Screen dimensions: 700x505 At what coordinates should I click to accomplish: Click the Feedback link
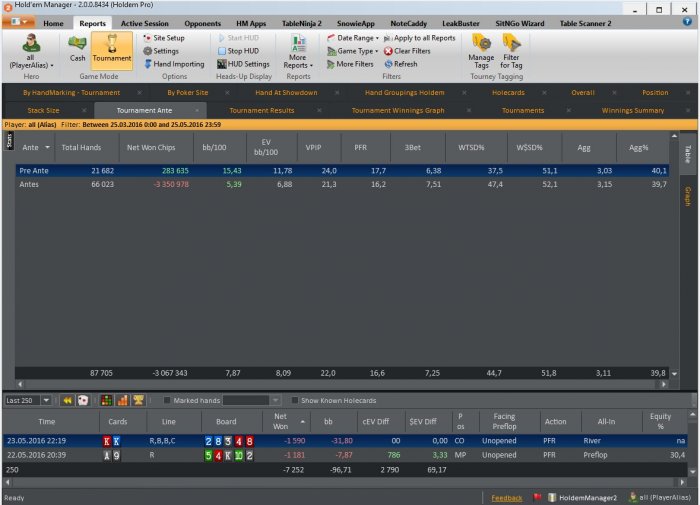click(x=506, y=498)
